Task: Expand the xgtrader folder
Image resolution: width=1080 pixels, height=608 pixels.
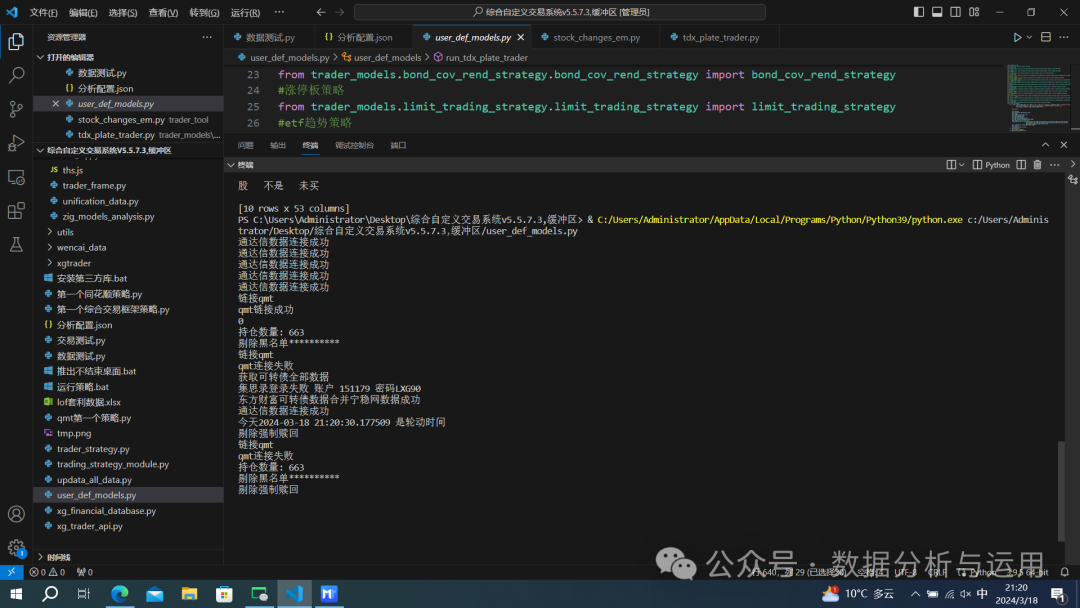Action: (128, 263)
